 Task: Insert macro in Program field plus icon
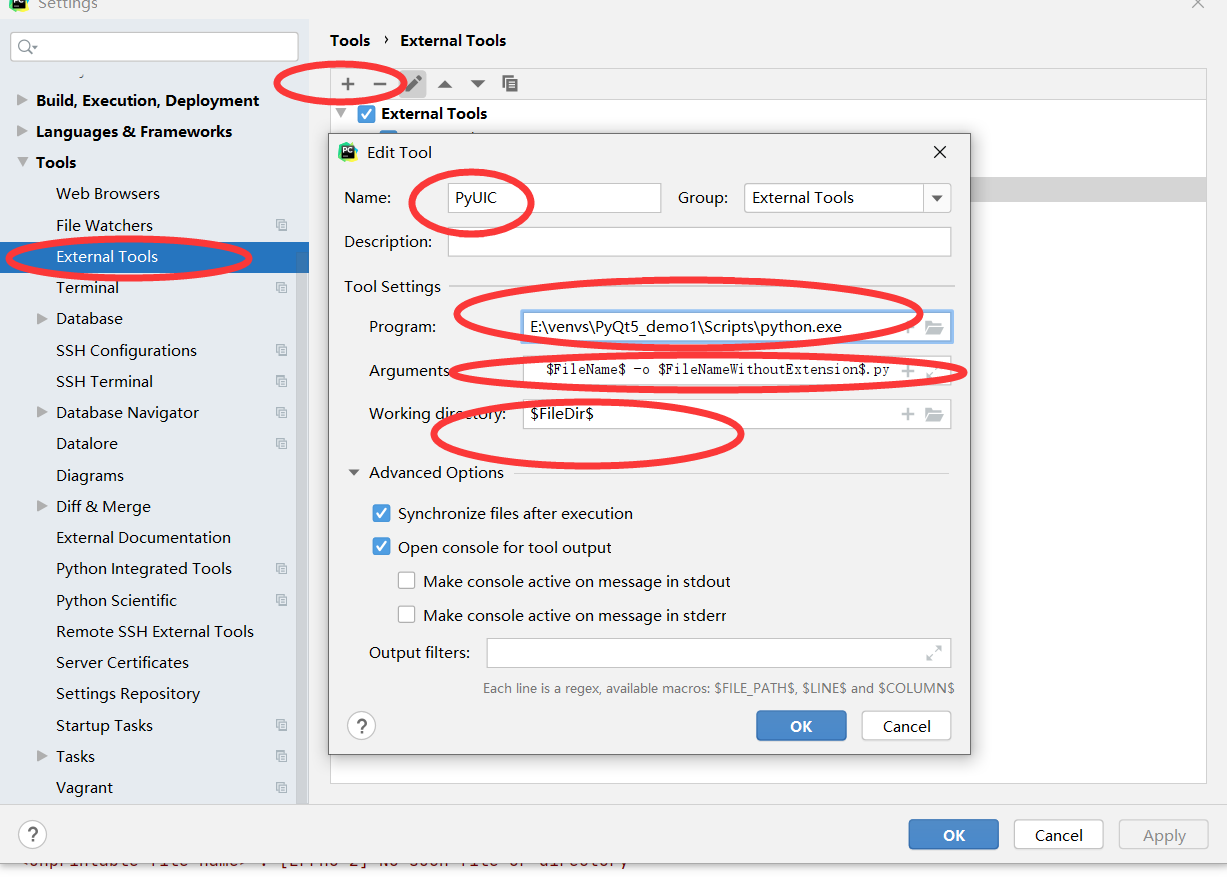pyautogui.click(x=908, y=327)
